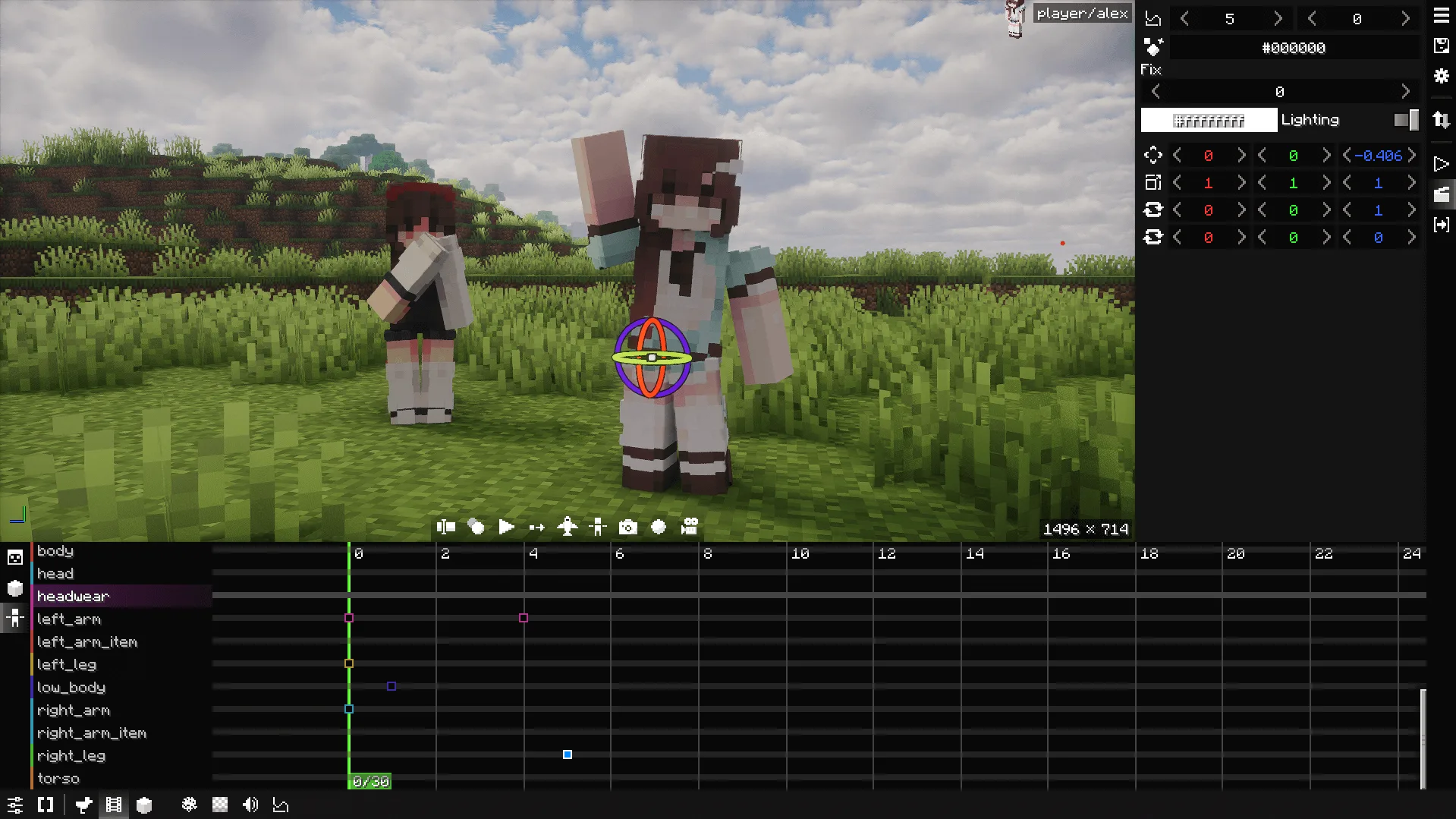Open settings with the gear icon
The width and height of the screenshot is (1456, 819).
(1442, 75)
